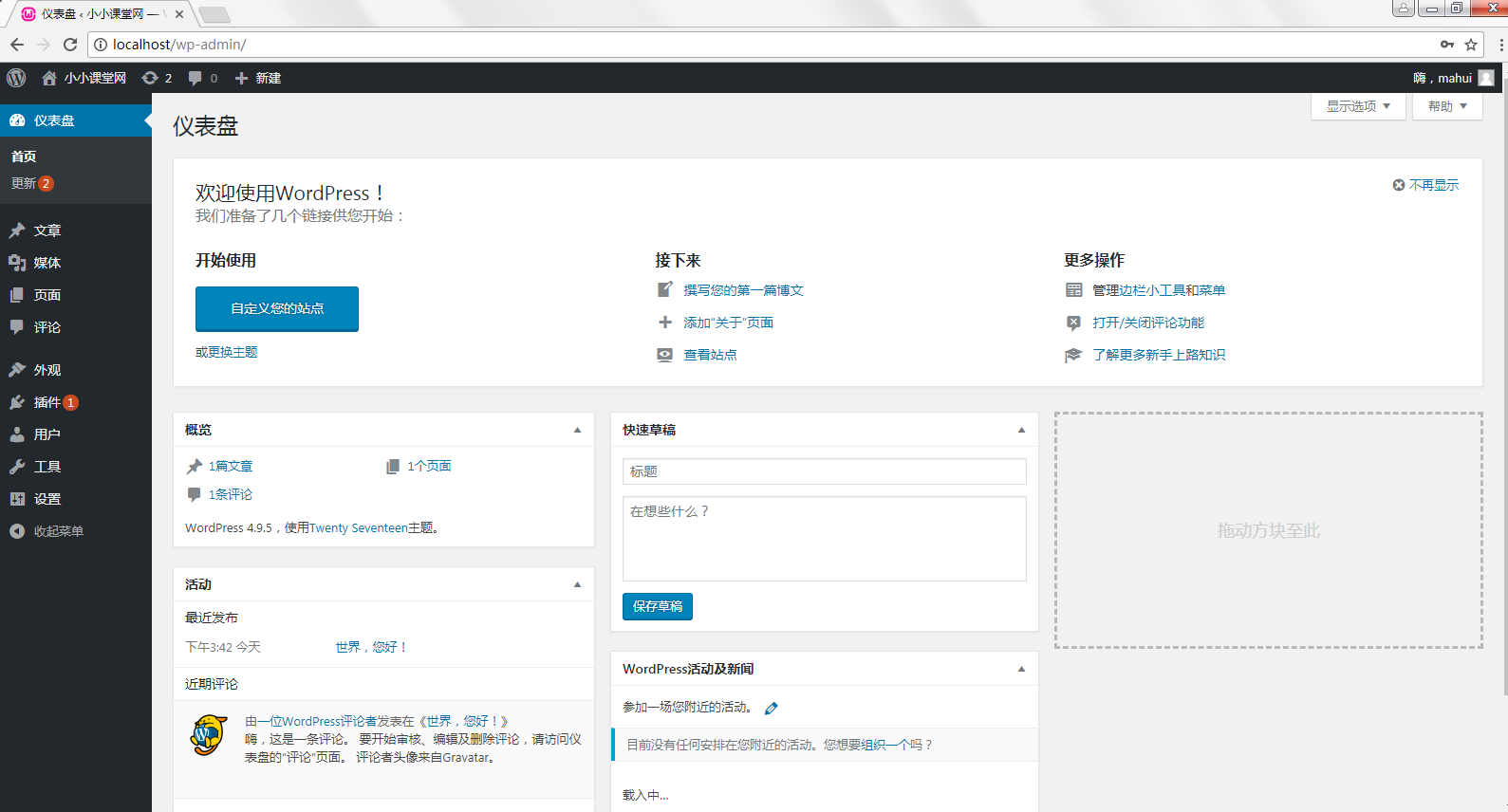Open 设置 settings icon in sidebar
Viewport: 1508px width, 812px height.
pyautogui.click(x=17, y=499)
